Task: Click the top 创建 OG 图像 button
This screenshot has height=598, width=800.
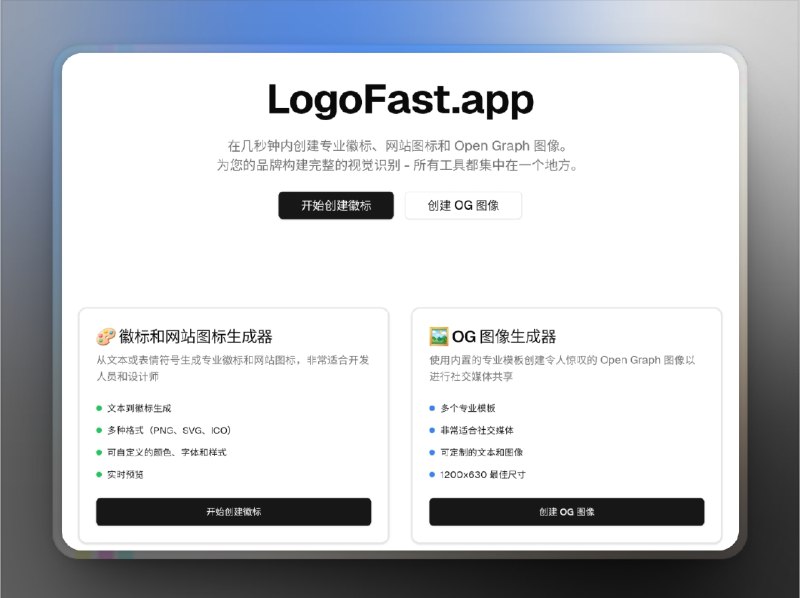Action: point(462,206)
